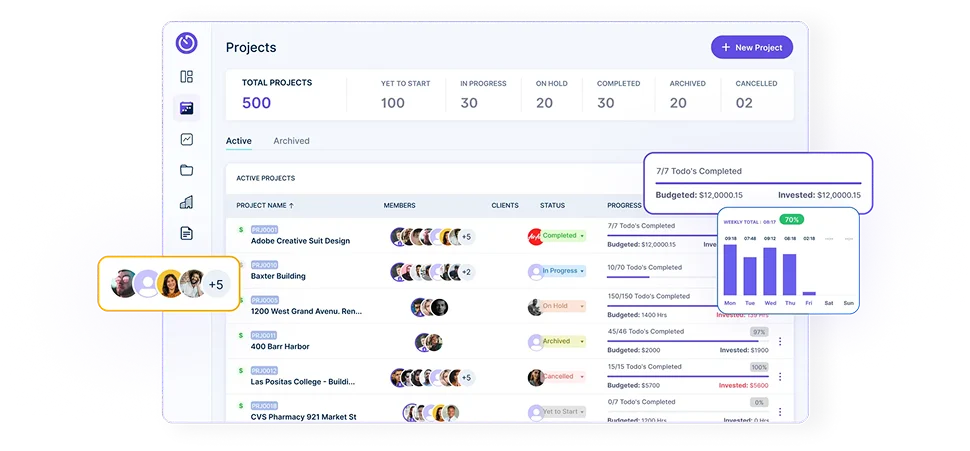Click the app logo in the sidebar
970x451 pixels.
[186, 43]
